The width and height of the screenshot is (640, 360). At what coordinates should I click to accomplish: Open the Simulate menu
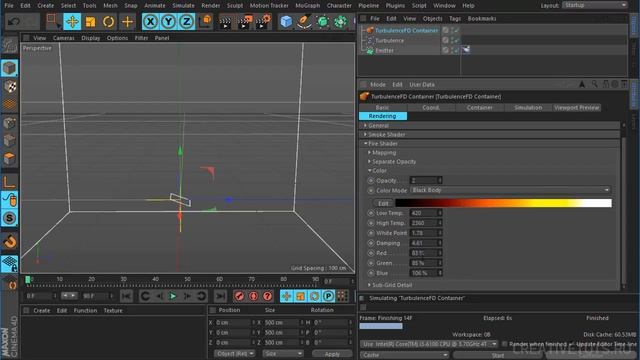click(183, 6)
